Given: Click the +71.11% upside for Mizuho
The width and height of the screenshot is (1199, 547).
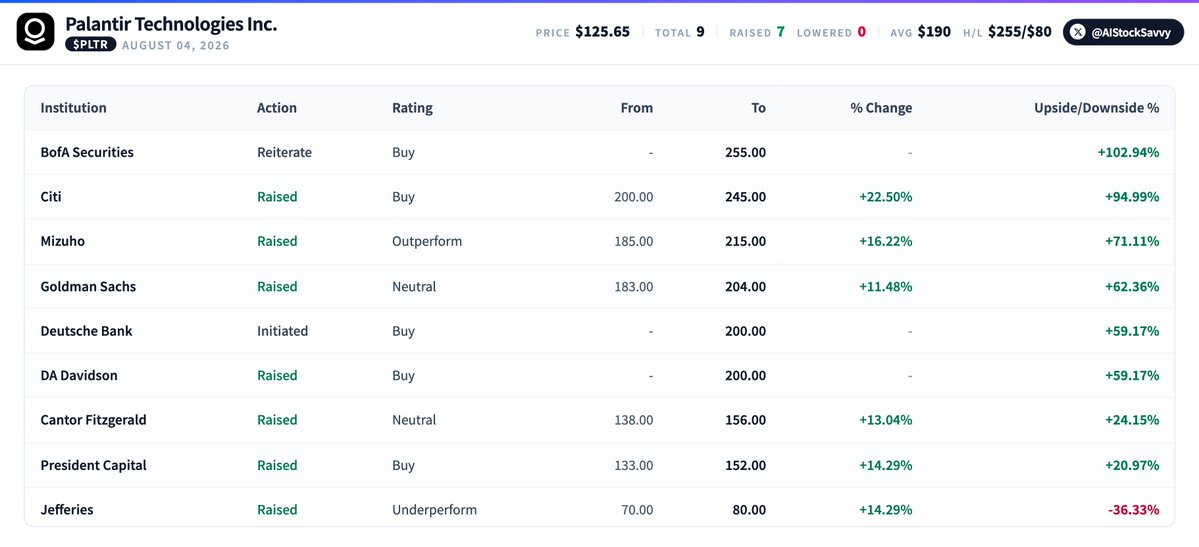Looking at the screenshot, I should [x=1132, y=241].
